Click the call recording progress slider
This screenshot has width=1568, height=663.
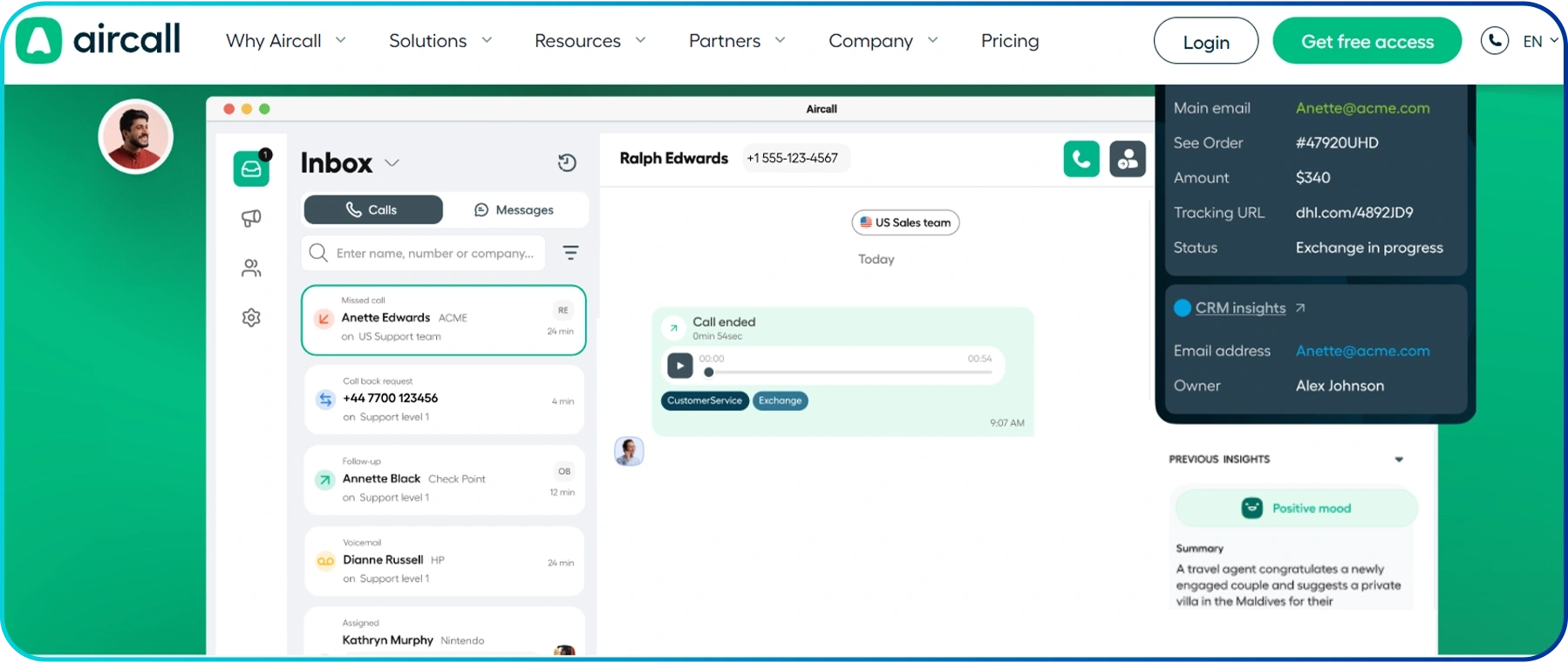tap(848, 373)
